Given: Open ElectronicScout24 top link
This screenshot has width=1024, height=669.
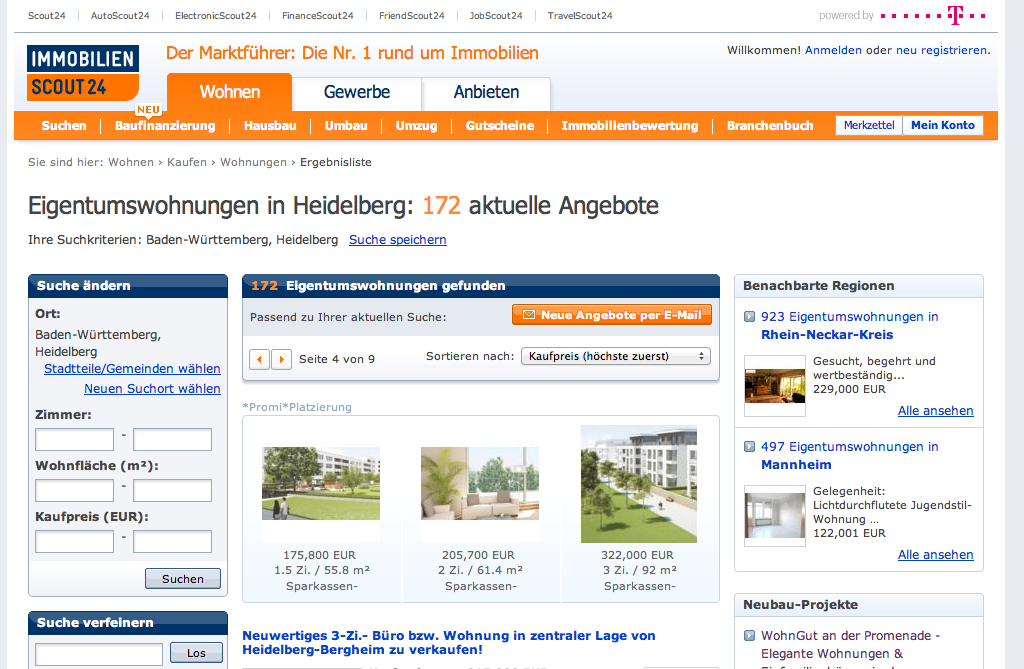Looking at the screenshot, I should coord(216,16).
